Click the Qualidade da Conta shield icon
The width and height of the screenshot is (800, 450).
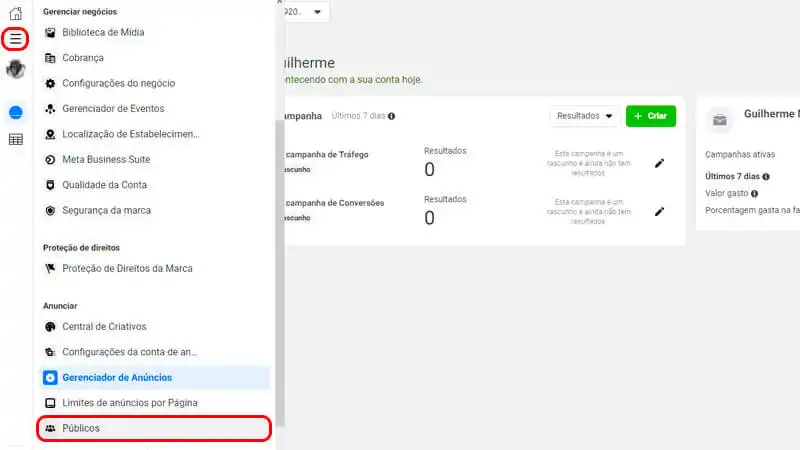50,185
